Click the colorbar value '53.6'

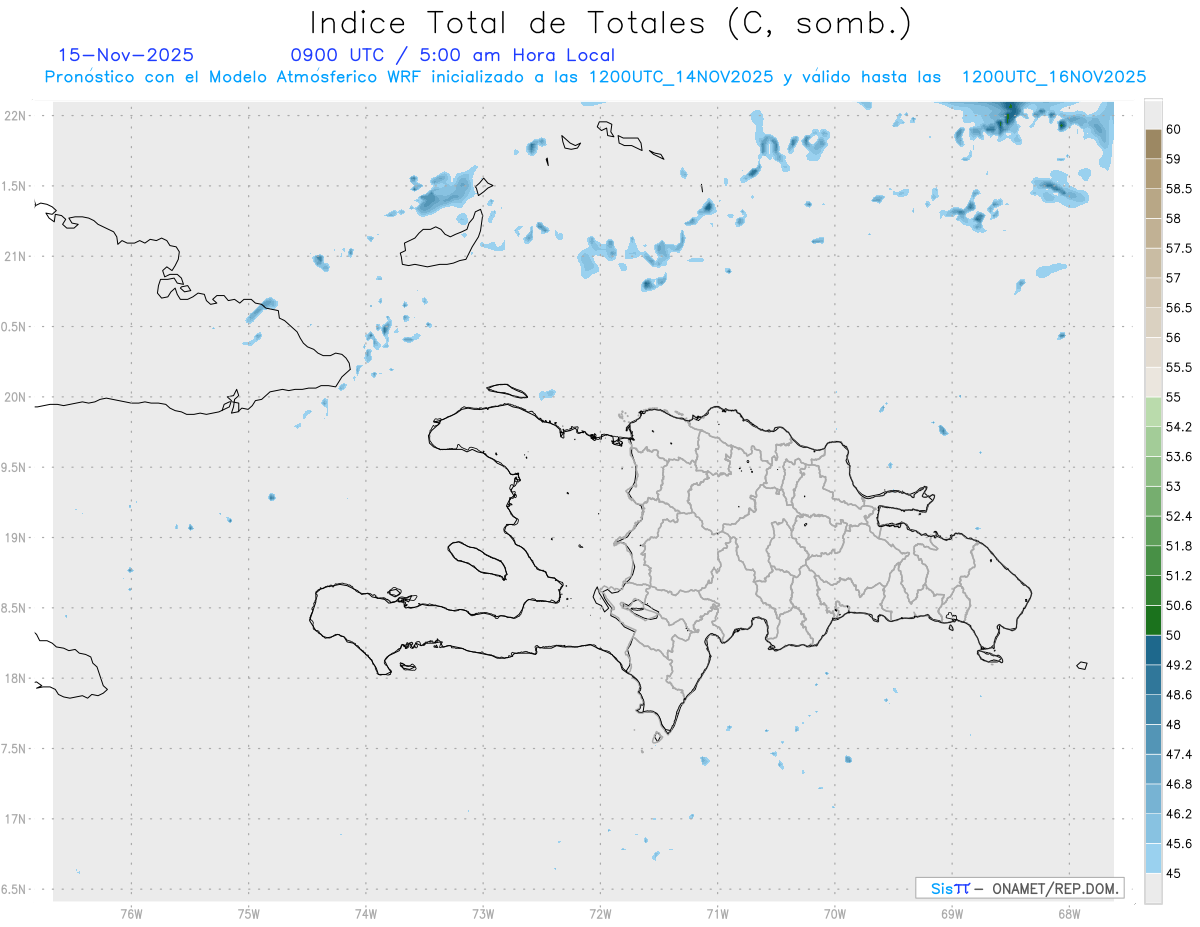coord(1178,457)
